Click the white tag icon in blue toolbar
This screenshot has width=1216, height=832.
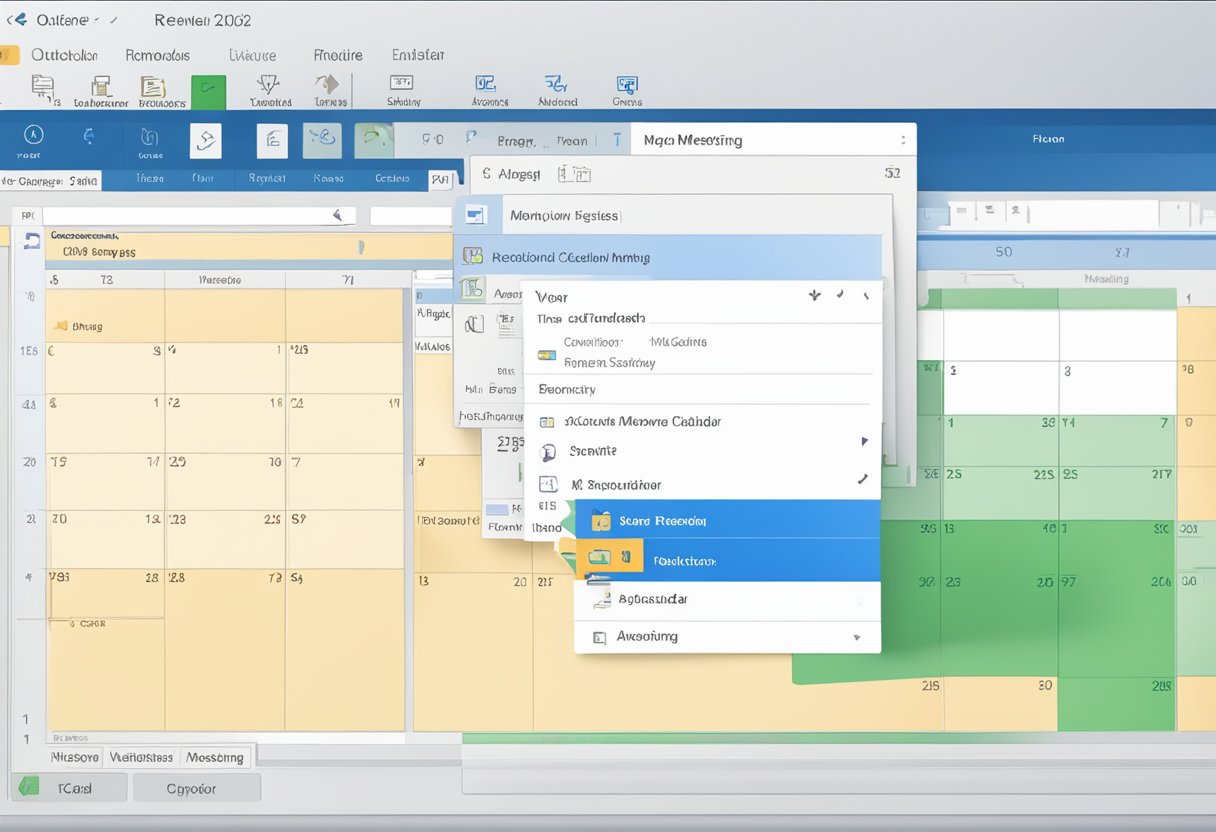tap(205, 141)
